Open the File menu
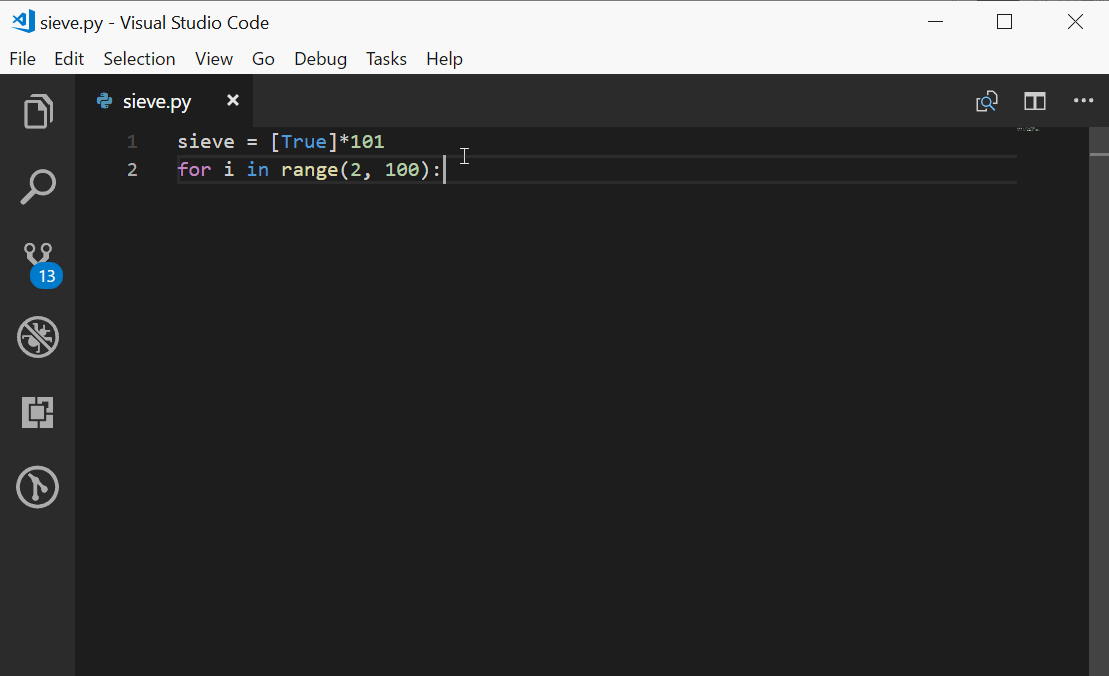1109x676 pixels. tap(22, 58)
